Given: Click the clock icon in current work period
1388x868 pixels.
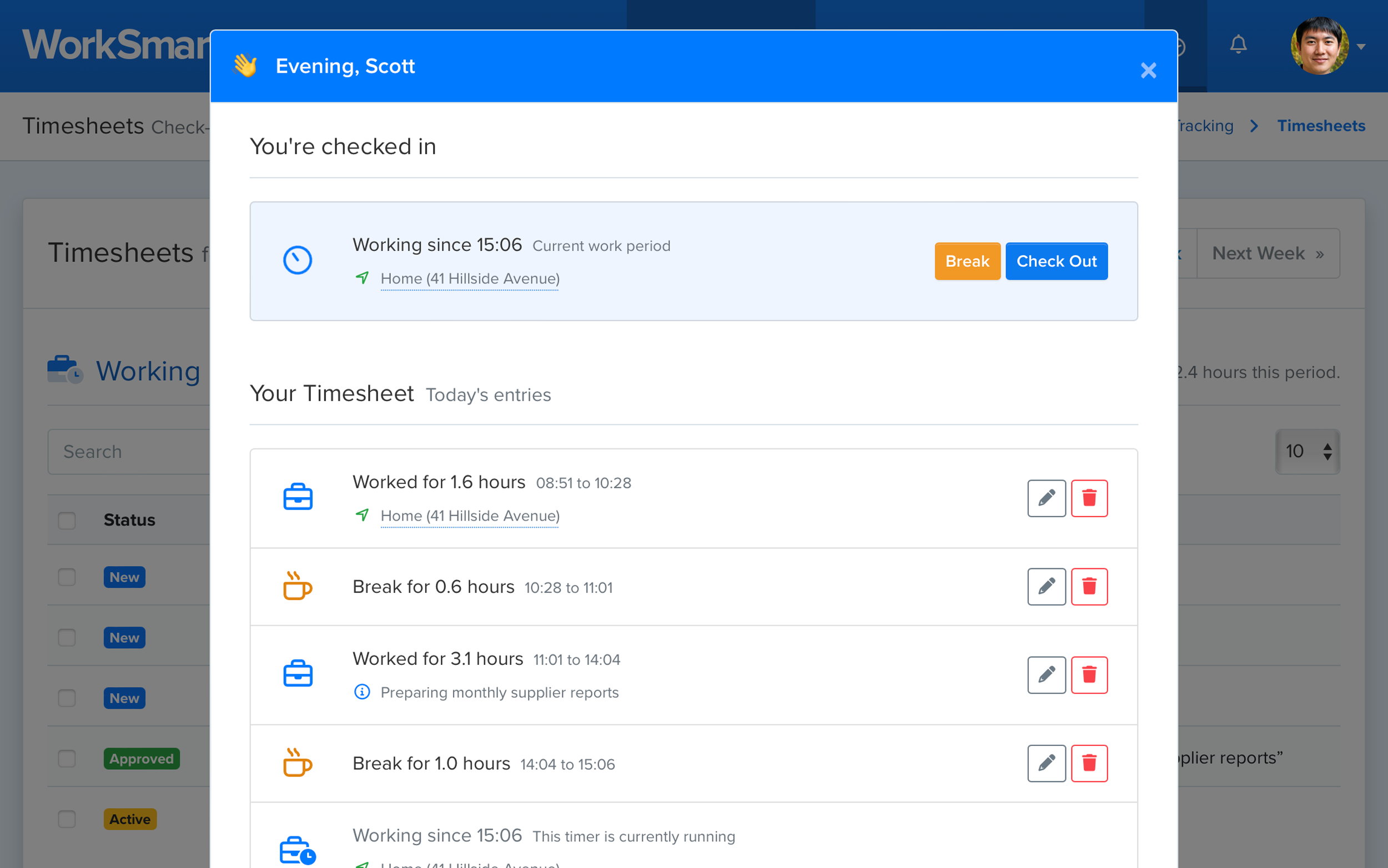Looking at the screenshot, I should 297,260.
